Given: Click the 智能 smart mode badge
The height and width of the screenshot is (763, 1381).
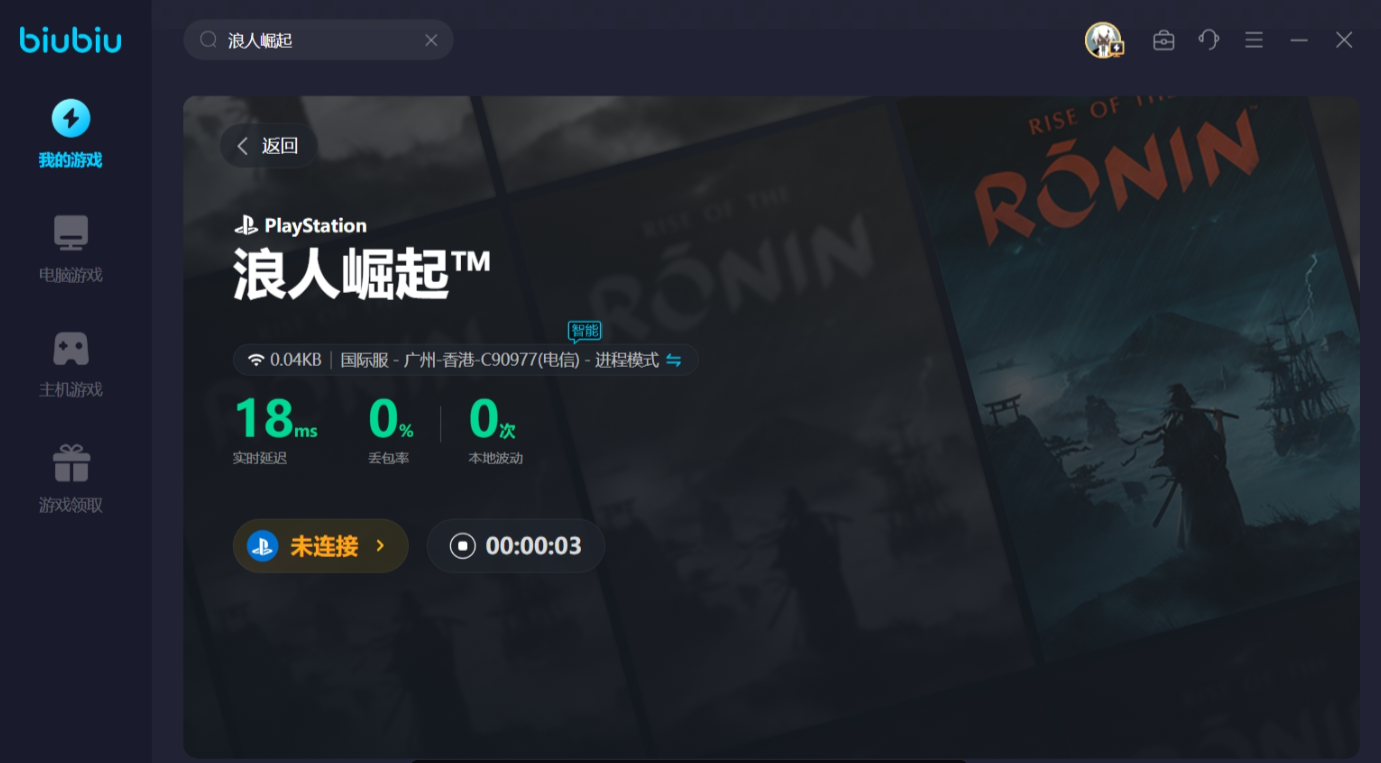Looking at the screenshot, I should click(x=585, y=331).
